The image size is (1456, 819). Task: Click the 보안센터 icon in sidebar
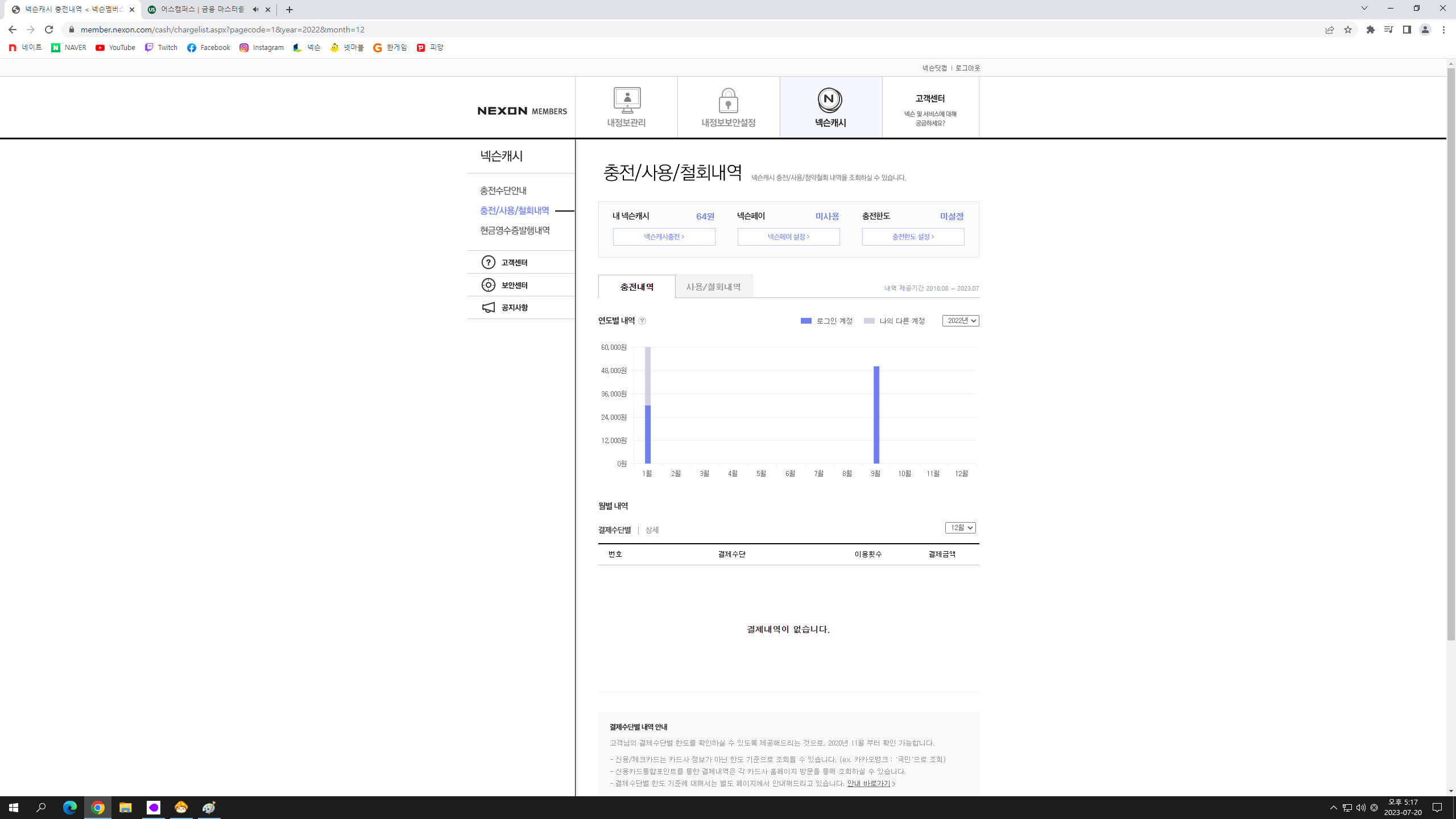(488, 284)
